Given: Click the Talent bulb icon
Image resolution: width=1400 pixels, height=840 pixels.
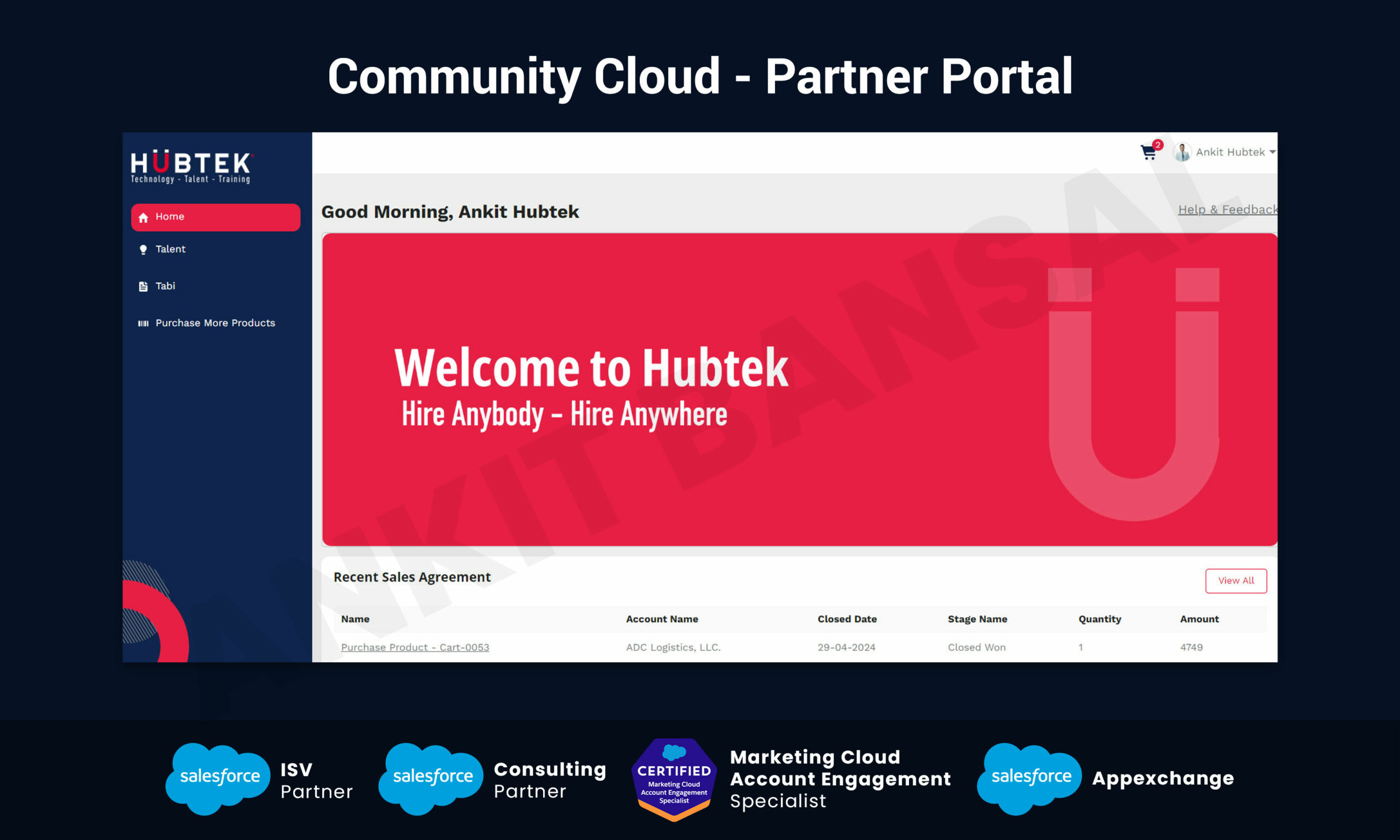Looking at the screenshot, I should (x=143, y=249).
